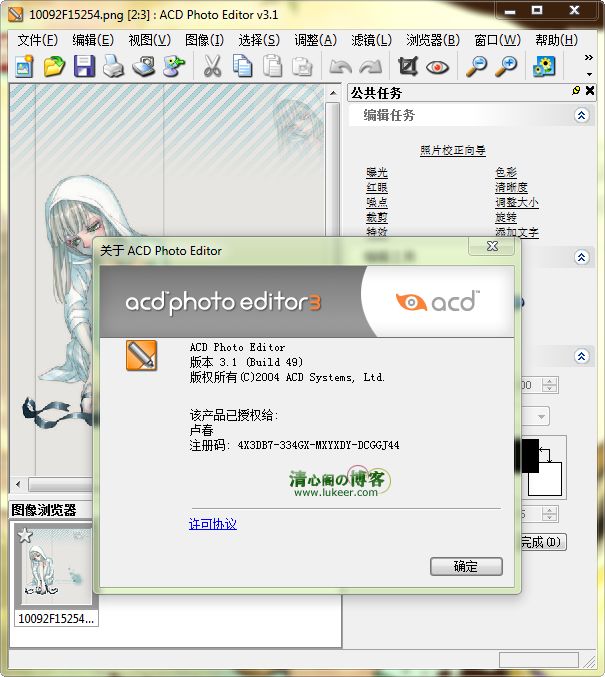605x677 pixels.
Task: Open the 编辑(E) menu
Action: pos(93,40)
